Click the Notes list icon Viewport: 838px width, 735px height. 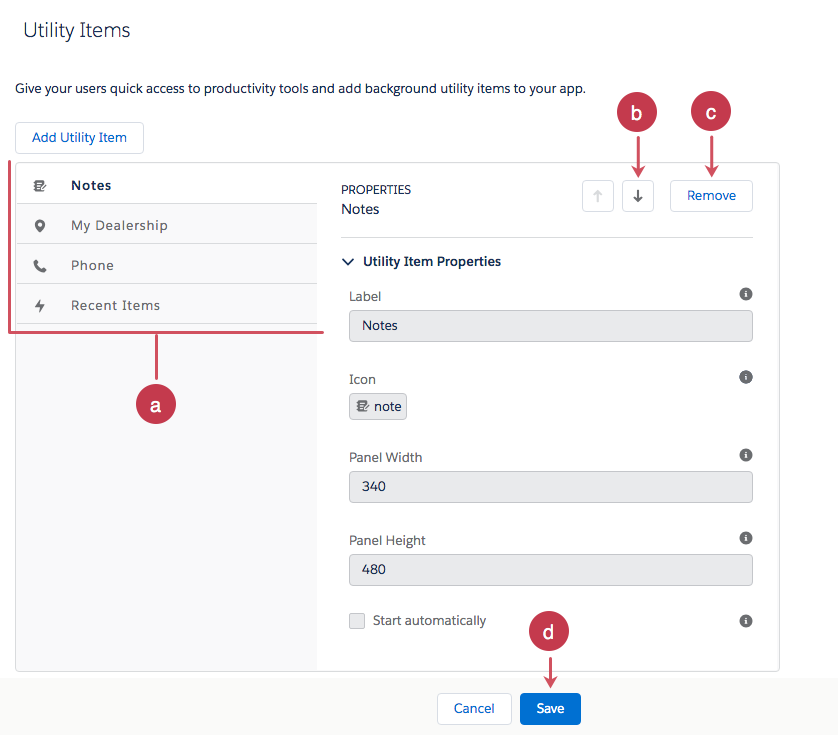click(40, 185)
